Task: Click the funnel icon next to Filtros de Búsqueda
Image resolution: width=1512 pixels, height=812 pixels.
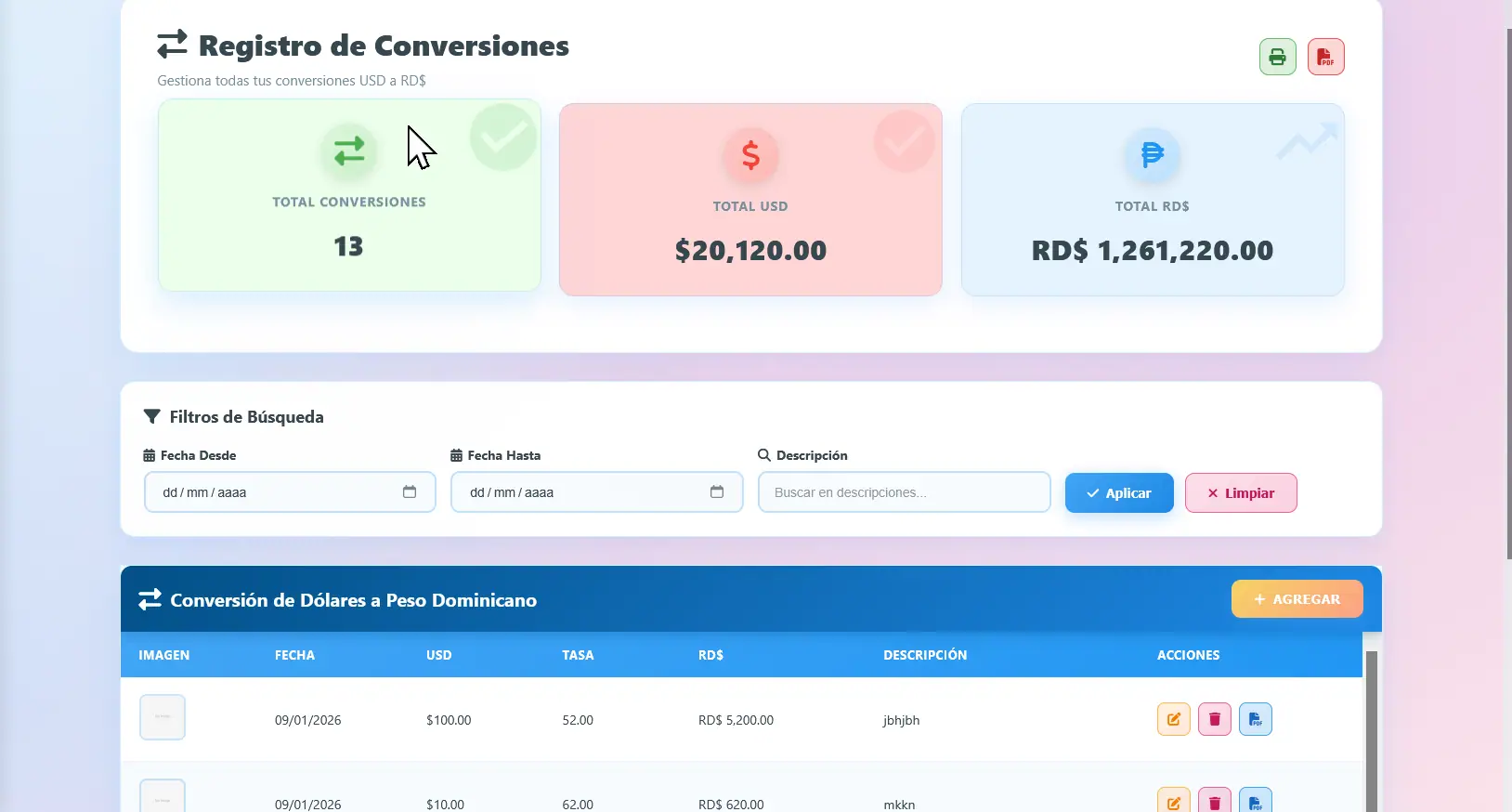Action: [152, 416]
